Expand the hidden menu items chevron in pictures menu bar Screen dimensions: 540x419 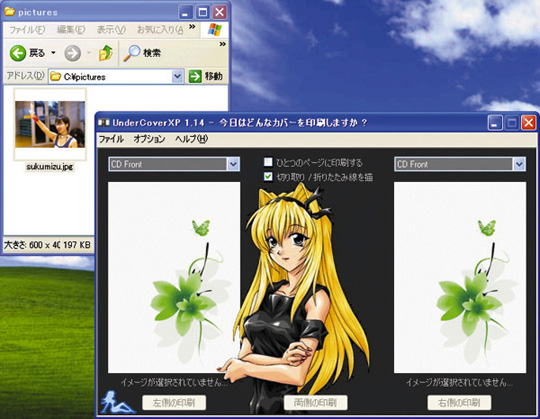(192, 27)
